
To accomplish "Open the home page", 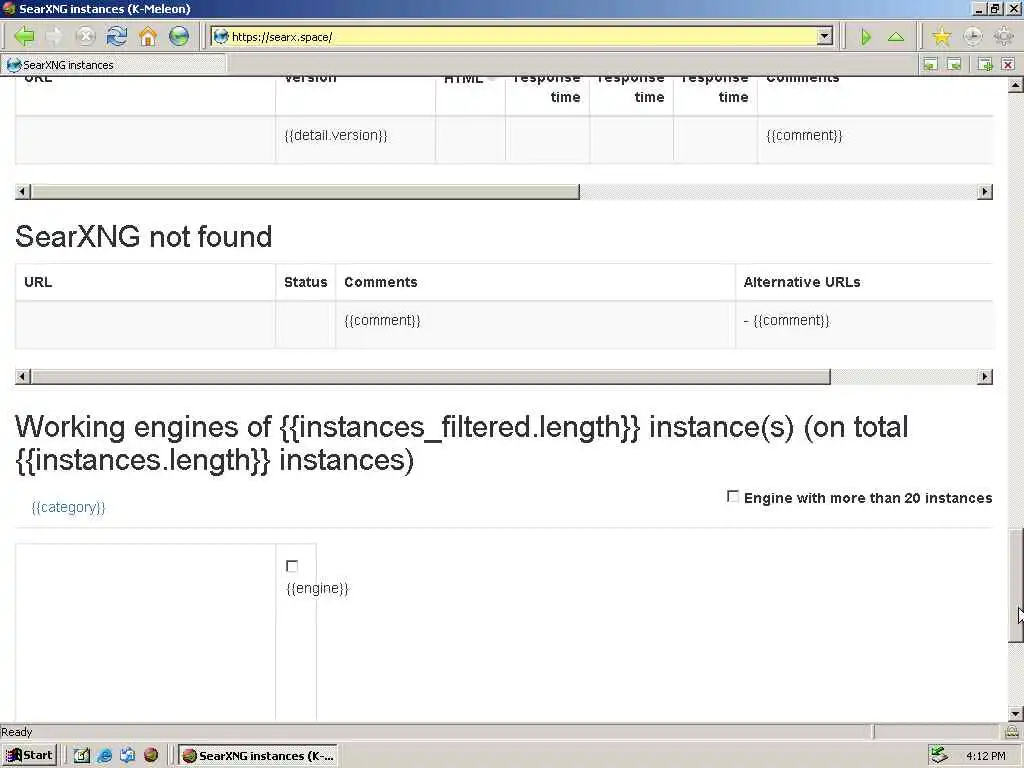I will coord(148,36).
